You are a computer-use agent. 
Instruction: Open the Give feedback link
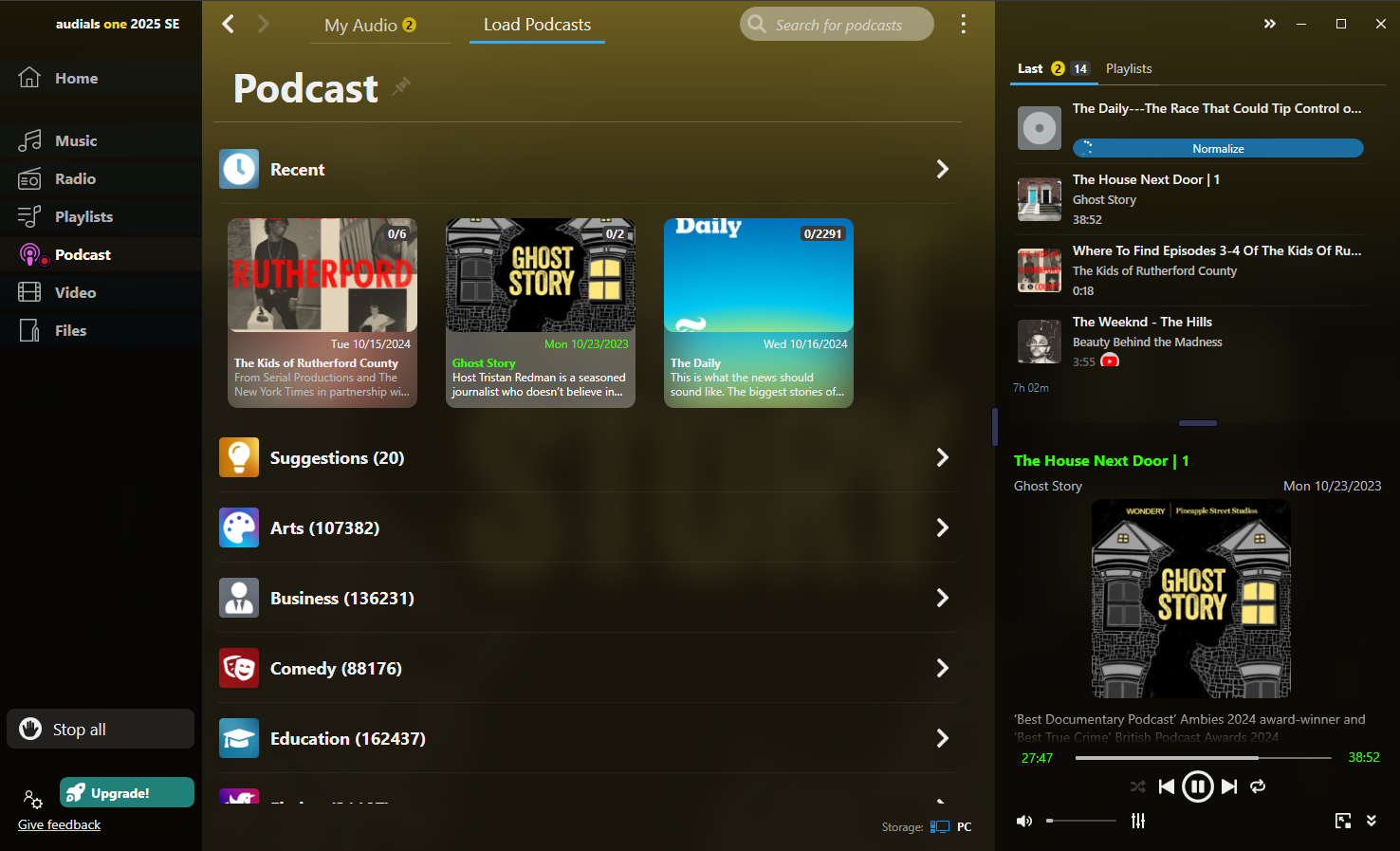pyautogui.click(x=59, y=824)
